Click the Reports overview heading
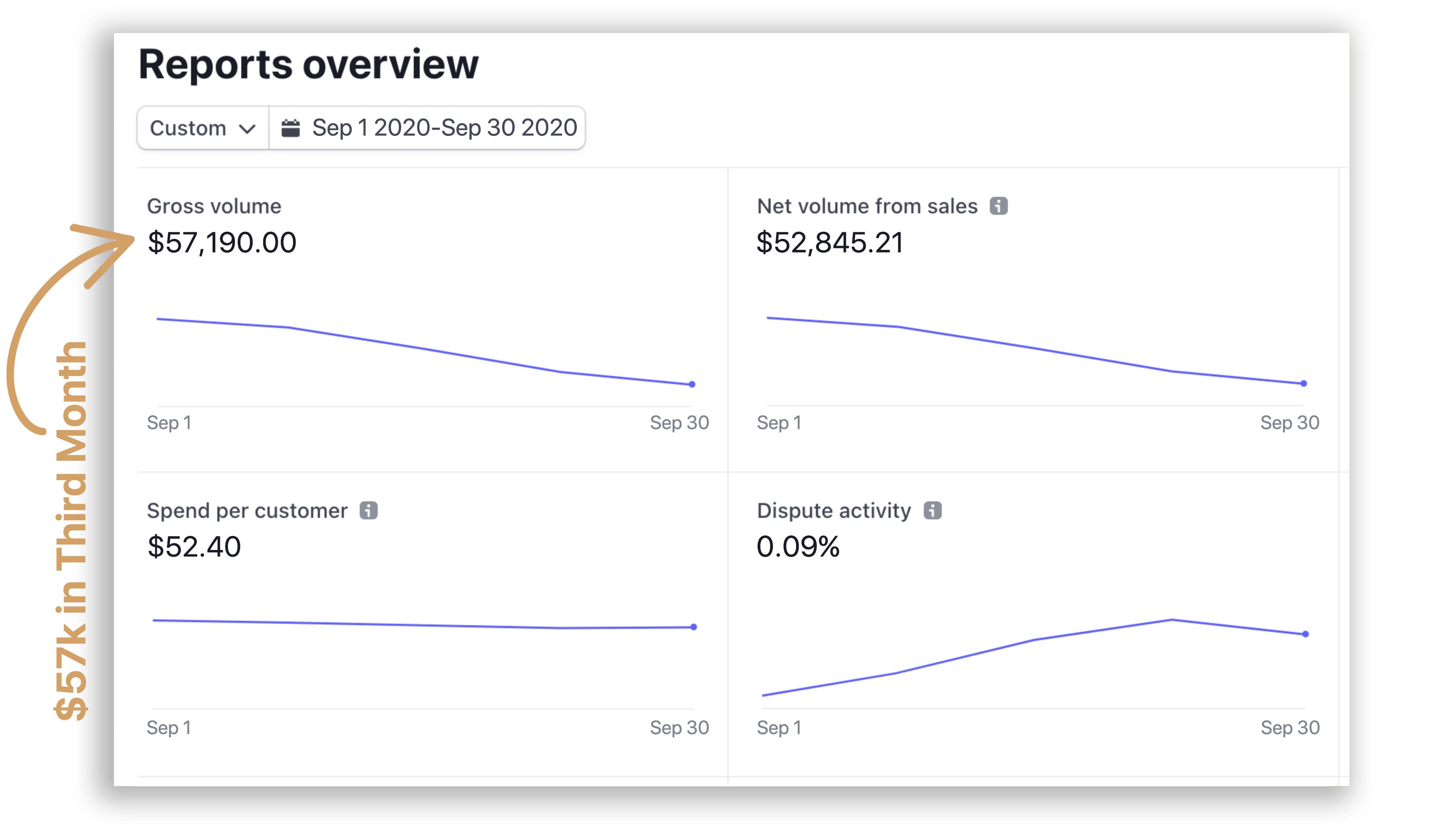Screen dimensions: 1431x840 coord(308,64)
